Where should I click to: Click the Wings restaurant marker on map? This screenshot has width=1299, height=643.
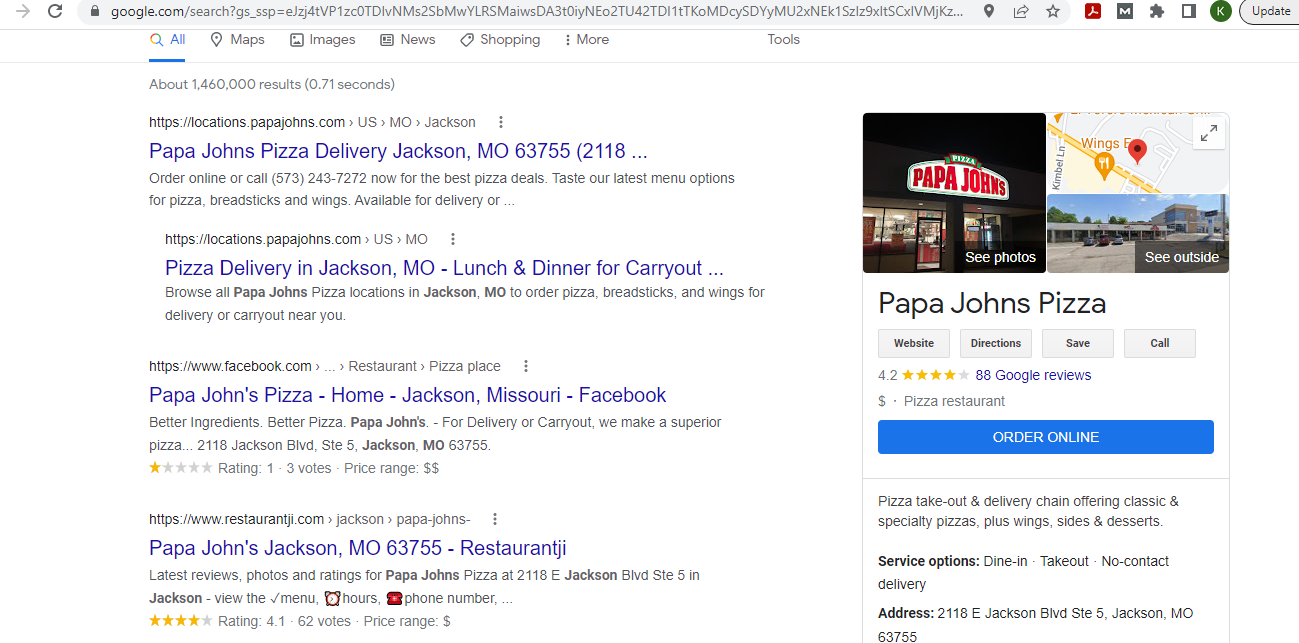(1104, 166)
